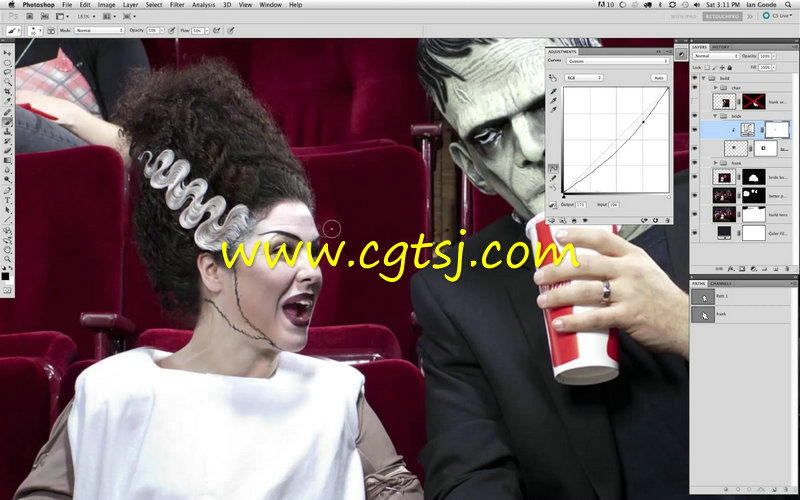Collapse the bride group
Image resolution: width=800 pixels, height=500 pixels.
coord(715,116)
